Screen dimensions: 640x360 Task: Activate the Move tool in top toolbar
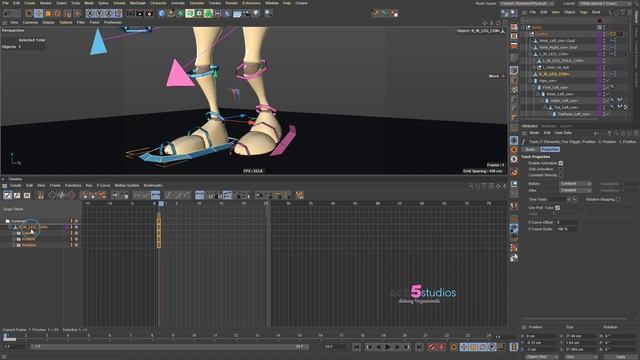[38, 13]
